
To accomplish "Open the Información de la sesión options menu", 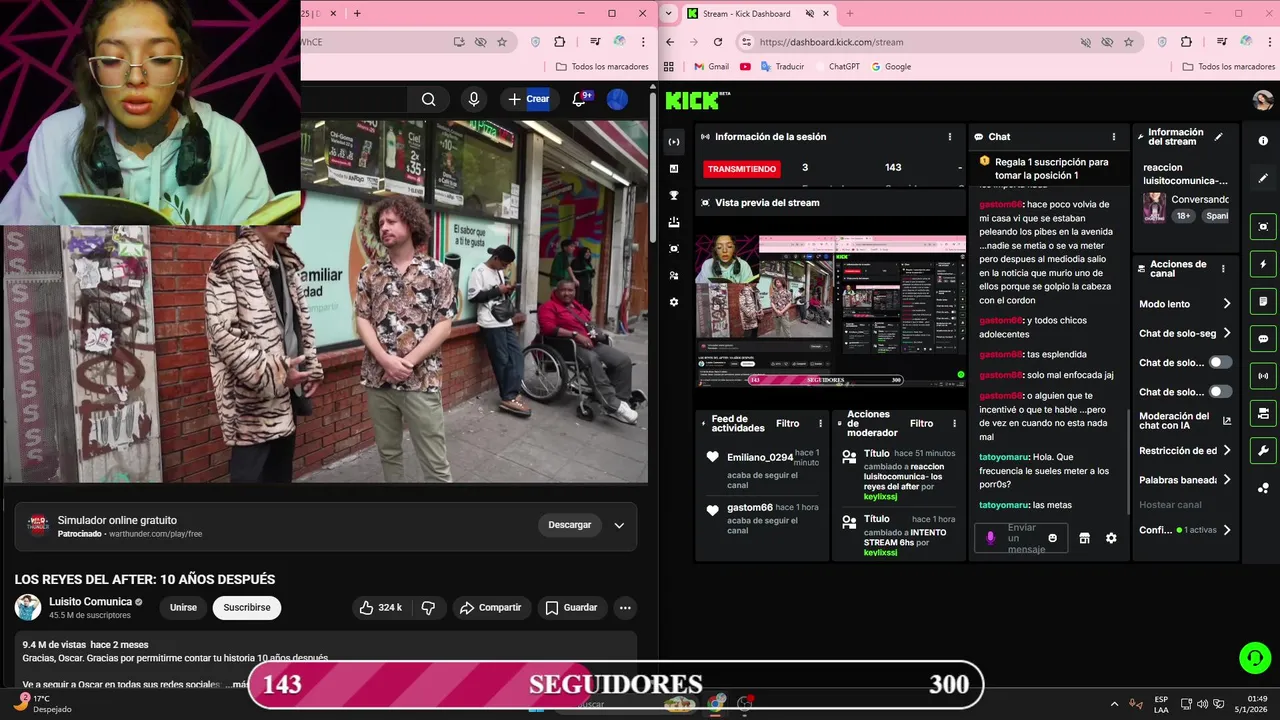I will coord(950,136).
